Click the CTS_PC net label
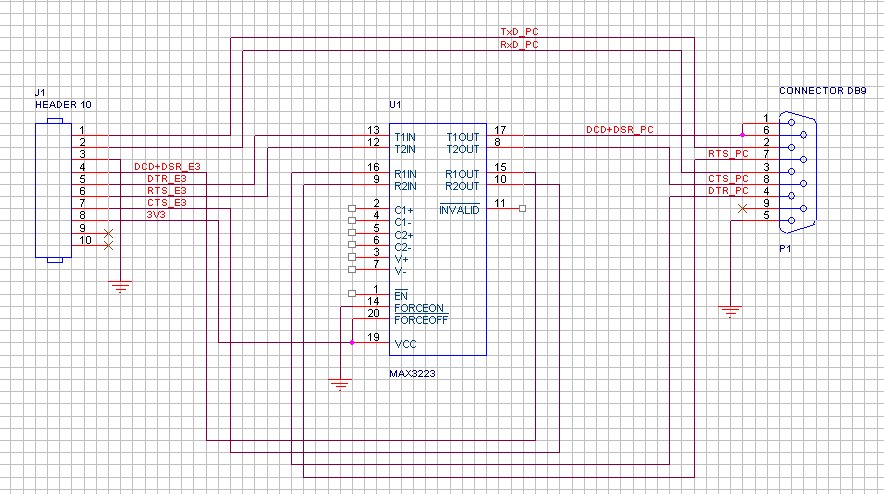The height and width of the screenshot is (494, 884). point(727,177)
